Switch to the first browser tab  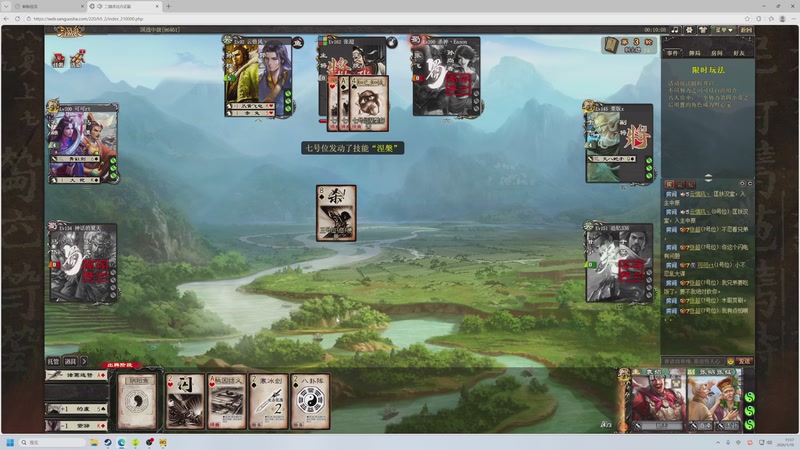point(48,6)
